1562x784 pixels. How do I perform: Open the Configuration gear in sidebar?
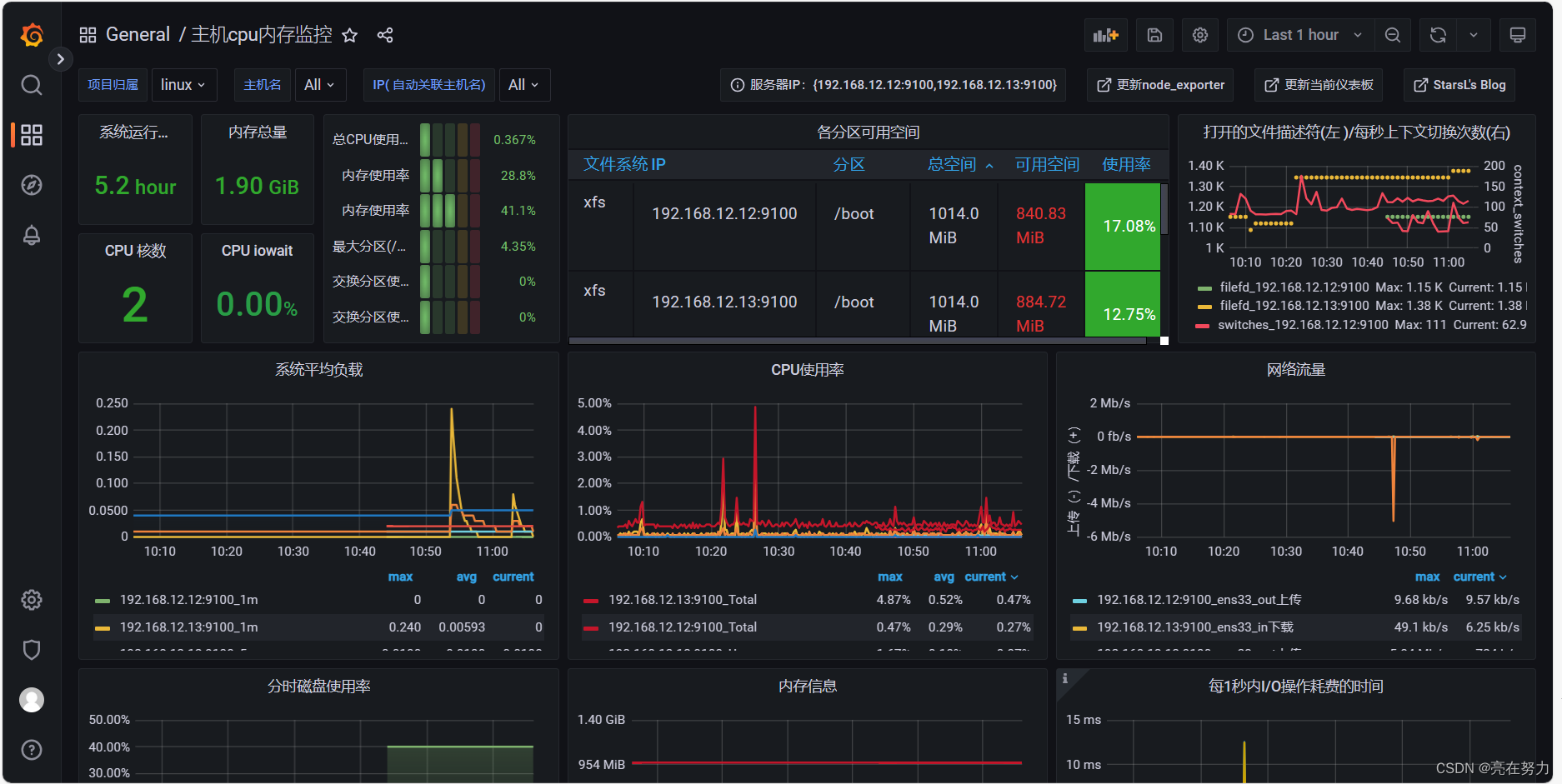pyautogui.click(x=32, y=600)
